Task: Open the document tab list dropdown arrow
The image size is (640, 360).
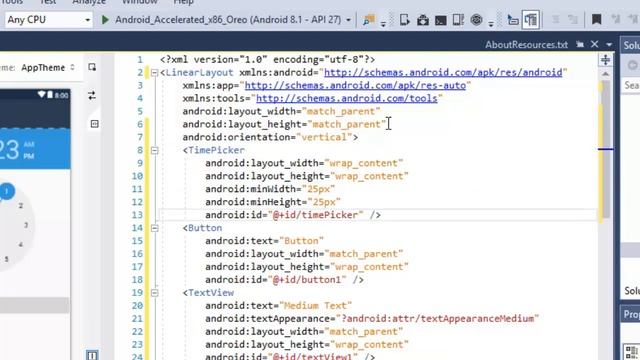Action: point(609,44)
